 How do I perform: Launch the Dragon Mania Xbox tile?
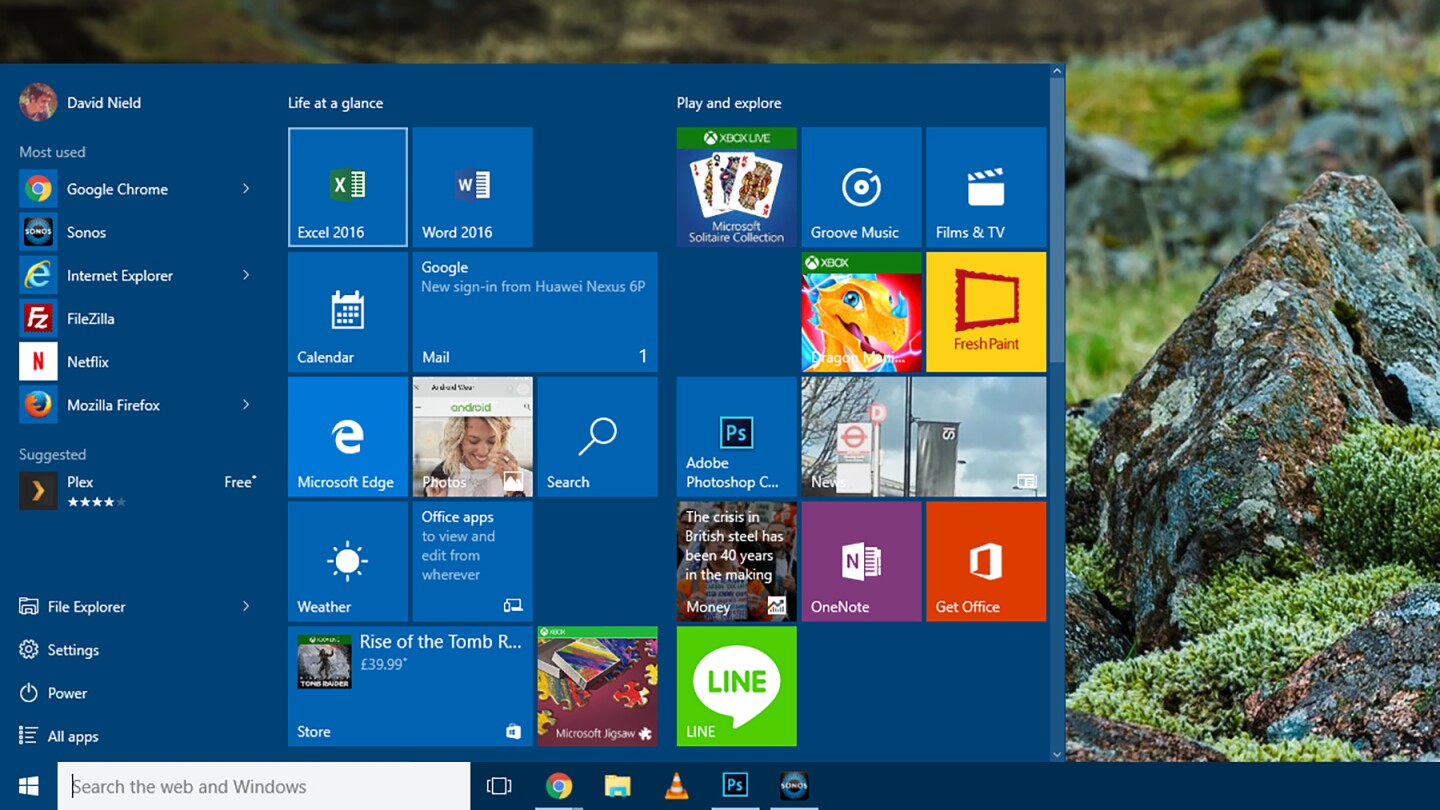click(862, 312)
